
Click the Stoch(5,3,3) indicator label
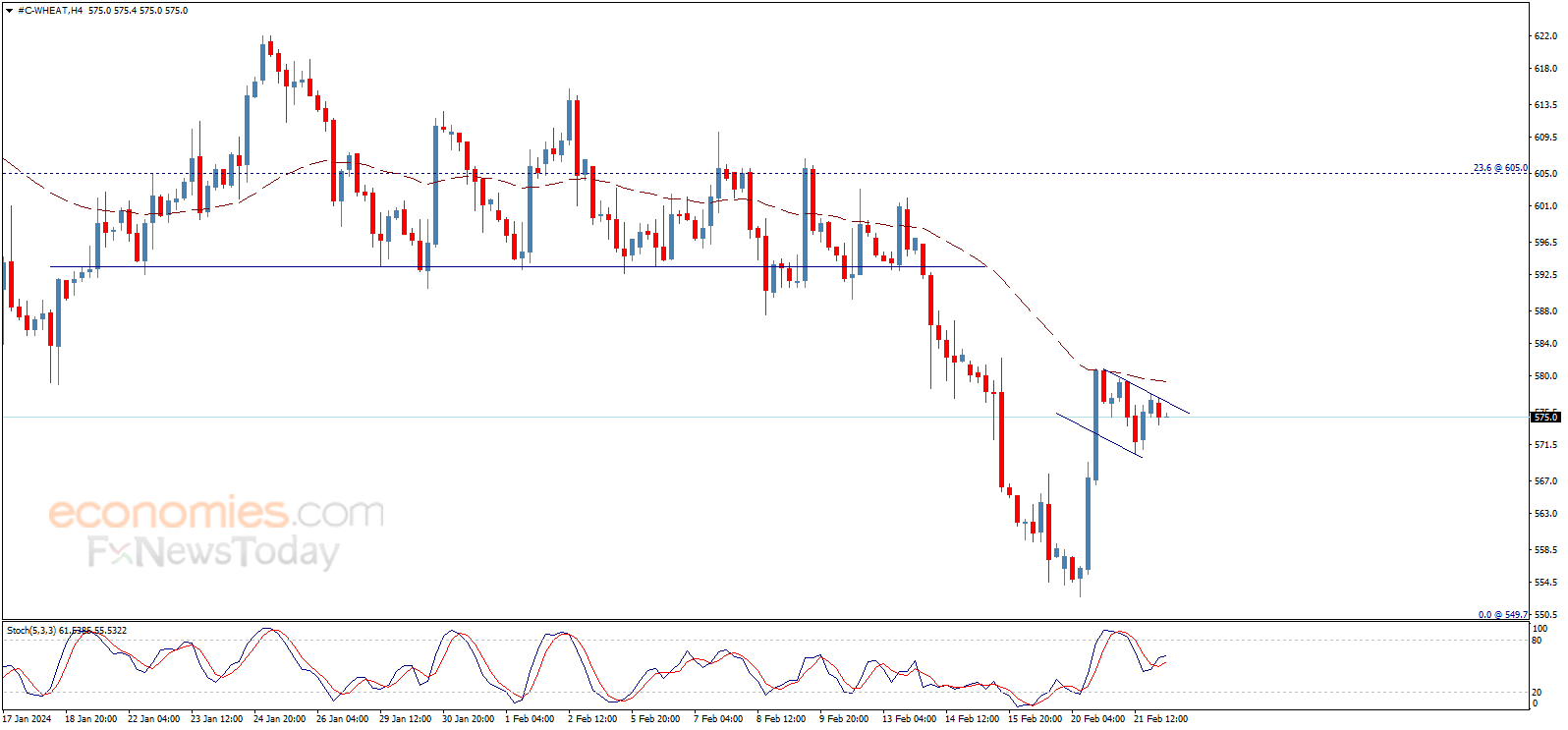[31, 631]
